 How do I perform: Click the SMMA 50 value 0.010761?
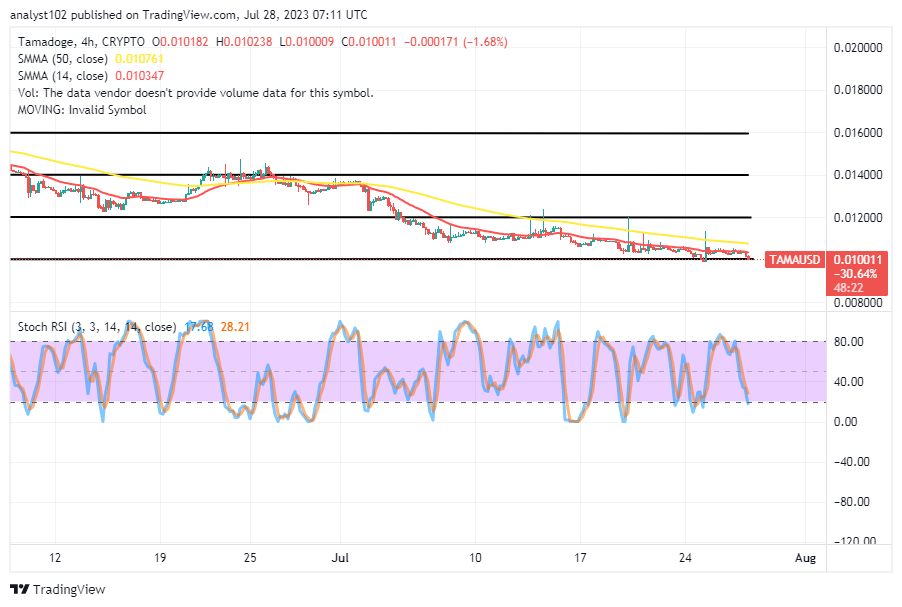click(x=139, y=59)
